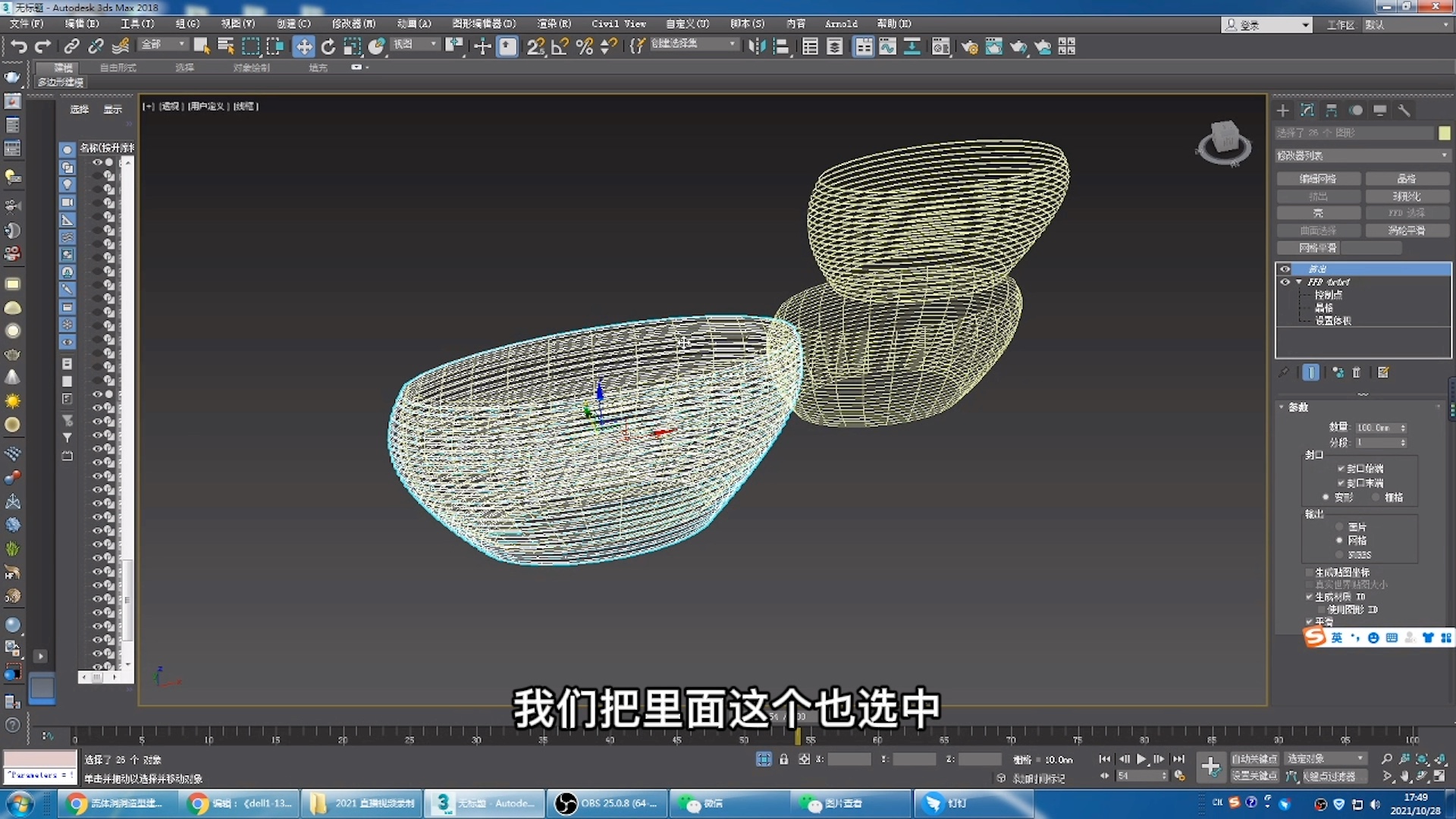Apply the 编辑网格 modifier button
Viewport: 1456px width, 819px height.
click(x=1318, y=178)
